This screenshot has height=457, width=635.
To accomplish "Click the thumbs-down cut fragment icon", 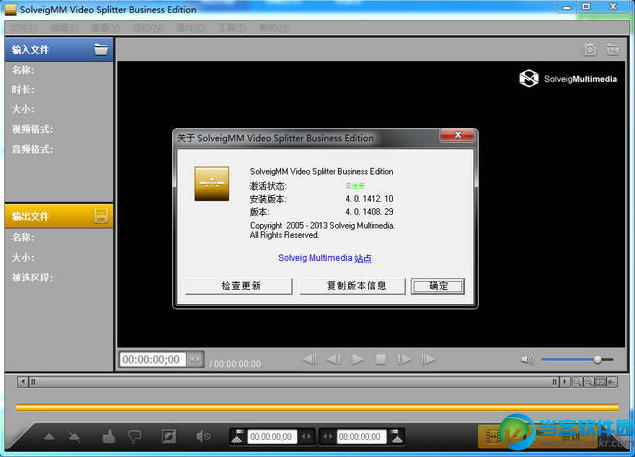I will tap(134, 436).
